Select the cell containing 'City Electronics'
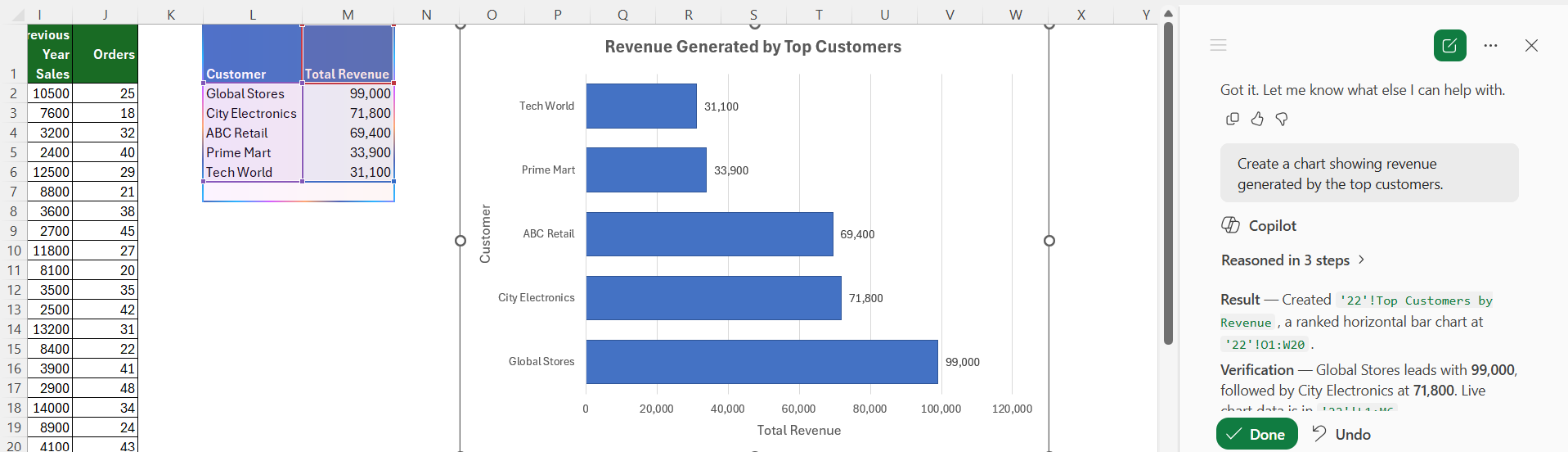Viewport: 1568px width, 452px height. [253, 113]
